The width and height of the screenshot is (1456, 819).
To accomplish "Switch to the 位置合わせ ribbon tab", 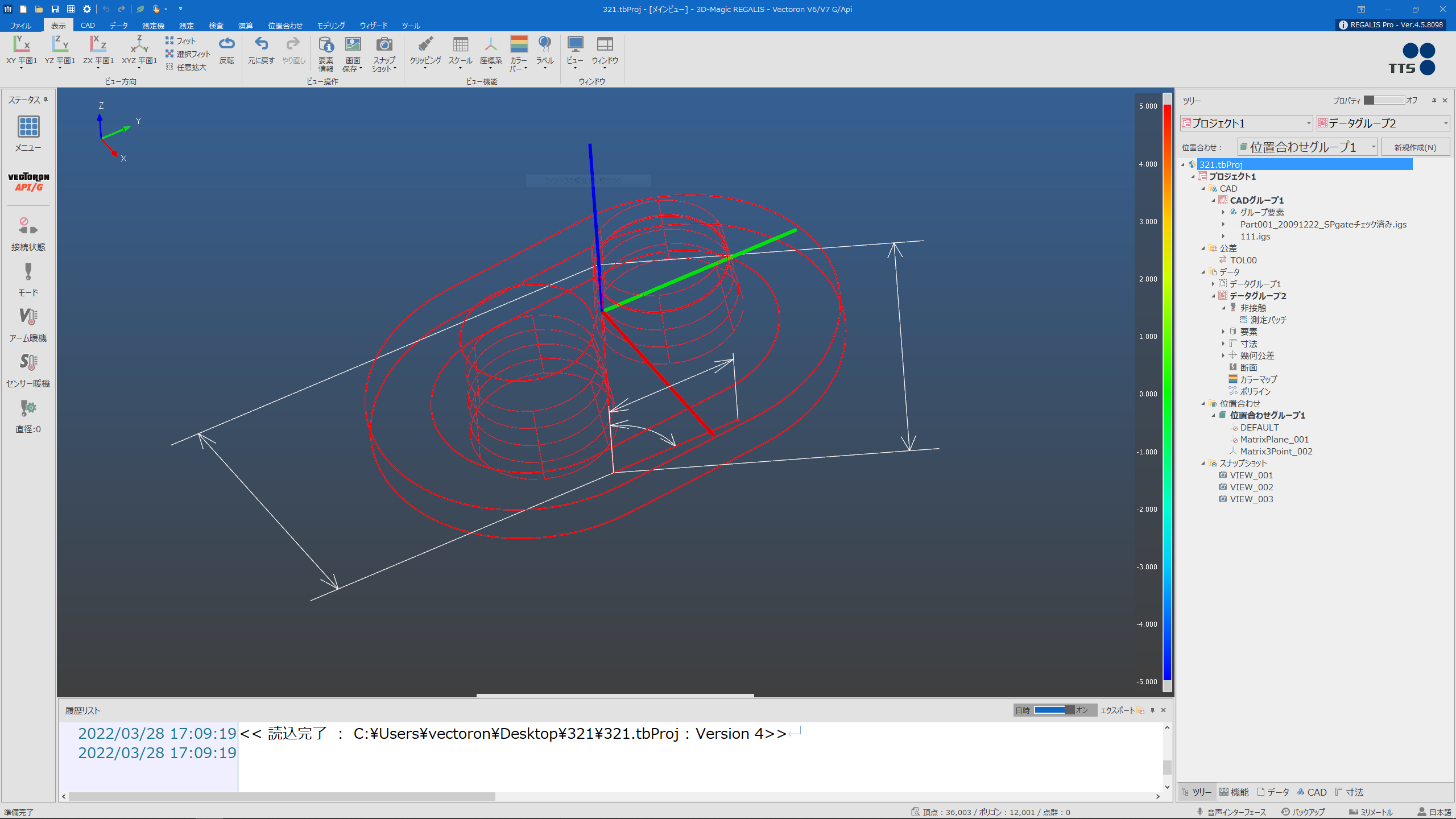I will 285,26.
